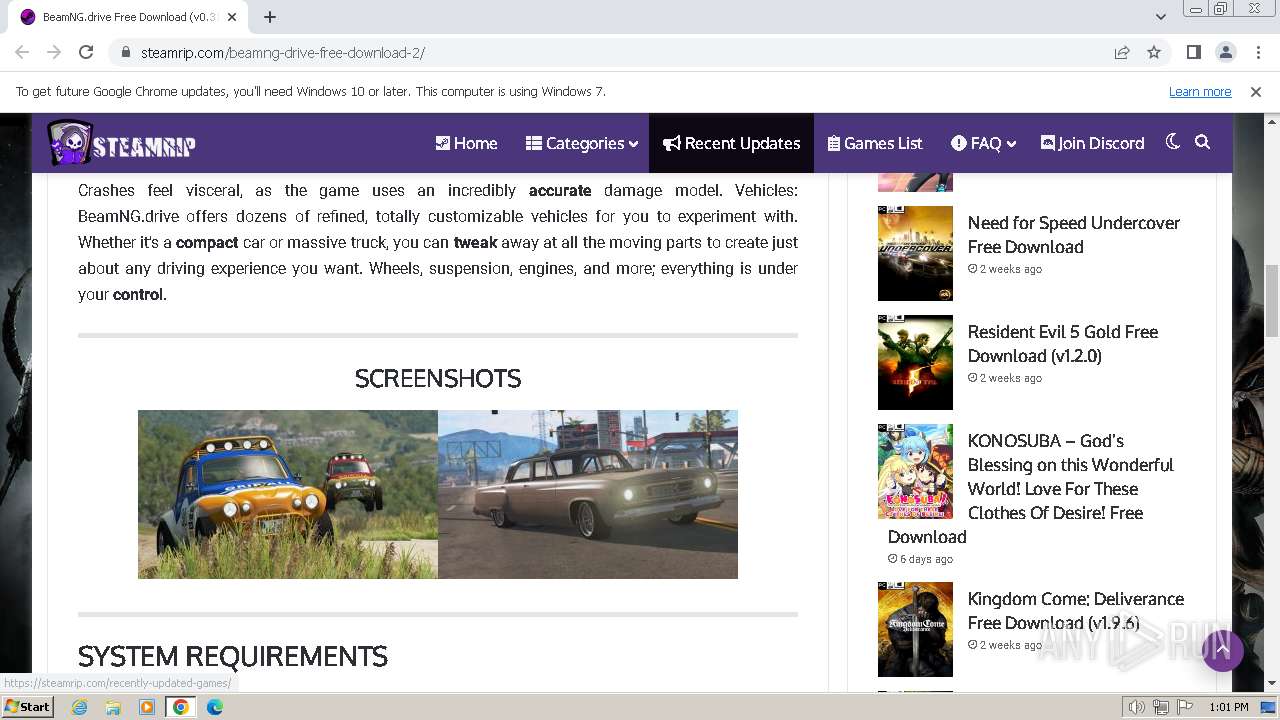This screenshot has height=720, width=1280.
Task: Open the Recent Updates page
Action: tap(731, 143)
